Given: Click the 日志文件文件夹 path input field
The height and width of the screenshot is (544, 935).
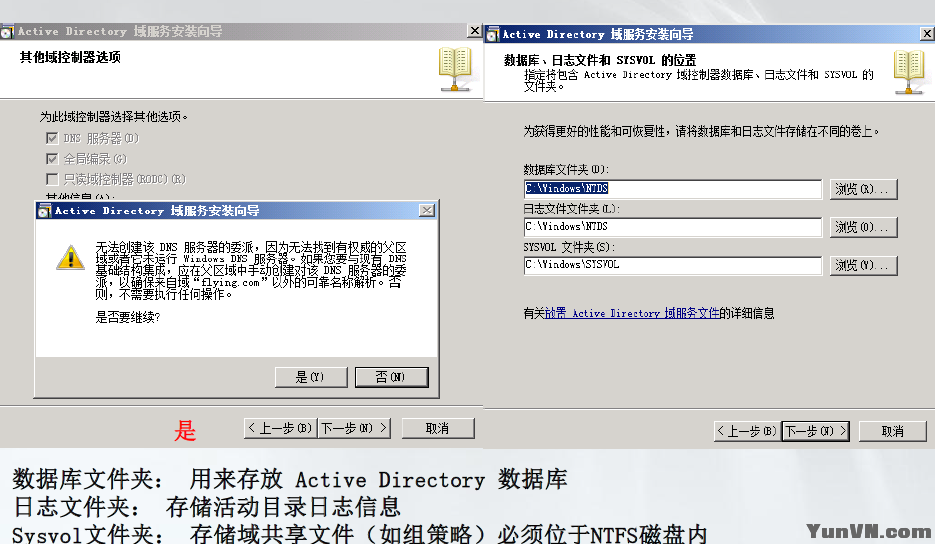Looking at the screenshot, I should 673,227.
